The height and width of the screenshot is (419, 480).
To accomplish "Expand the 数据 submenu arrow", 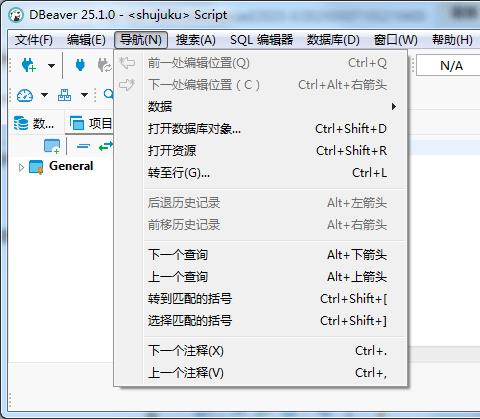I will pos(394,107).
